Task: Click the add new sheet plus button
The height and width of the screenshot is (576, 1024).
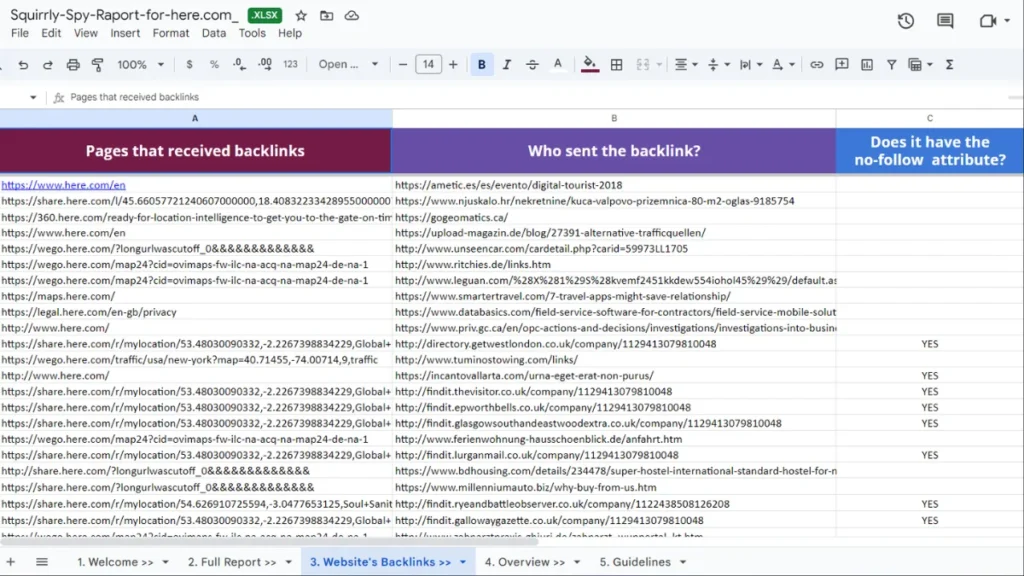Action: pos(12,562)
